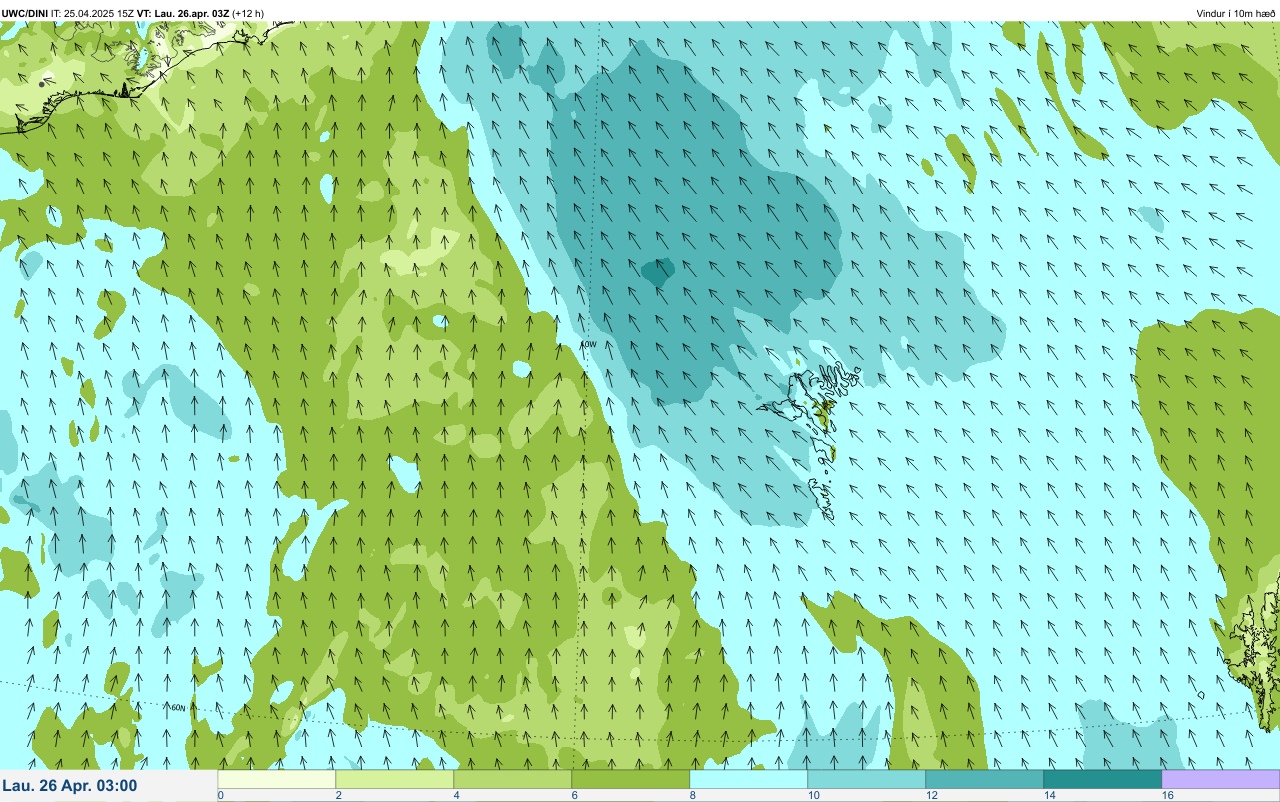
Task: Click the dark teal 14–16 legend swatch
Action: 1103,779
